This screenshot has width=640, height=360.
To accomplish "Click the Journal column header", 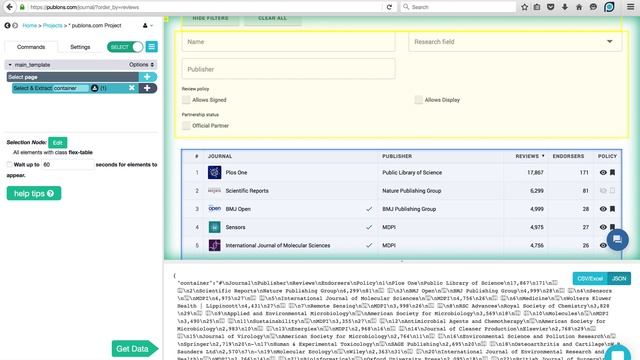I will [220, 156].
